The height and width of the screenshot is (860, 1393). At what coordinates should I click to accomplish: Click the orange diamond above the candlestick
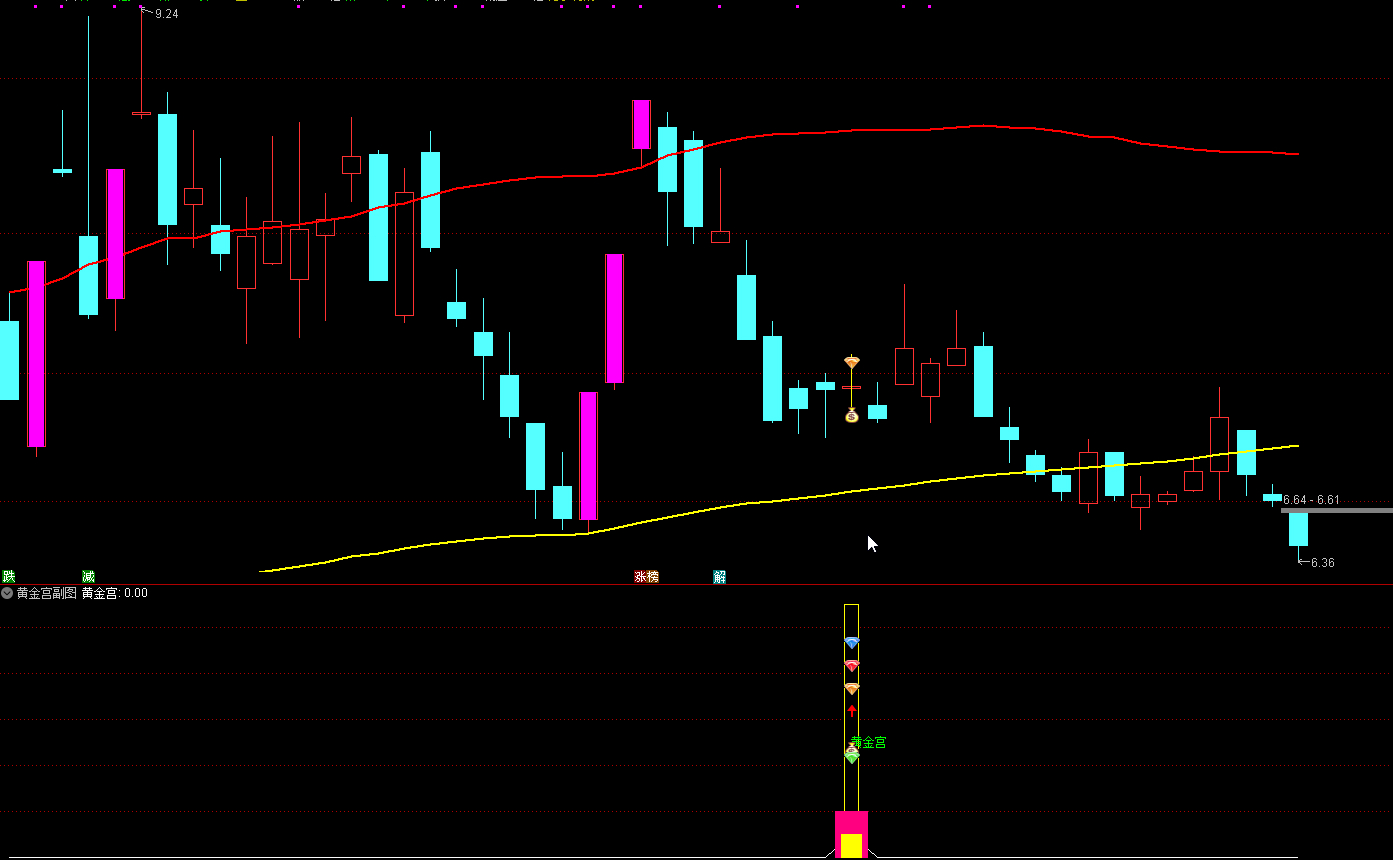(x=851, y=362)
